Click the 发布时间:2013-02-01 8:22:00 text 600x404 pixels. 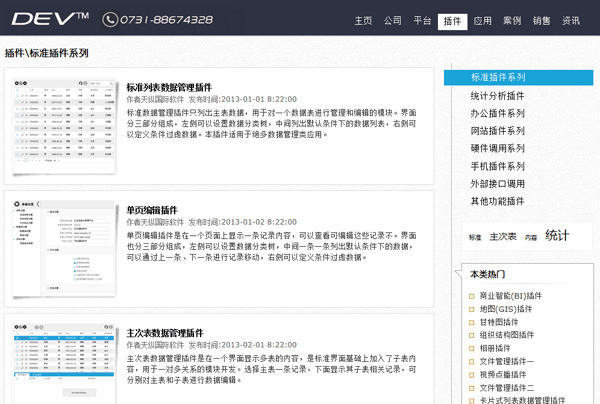coord(243,345)
